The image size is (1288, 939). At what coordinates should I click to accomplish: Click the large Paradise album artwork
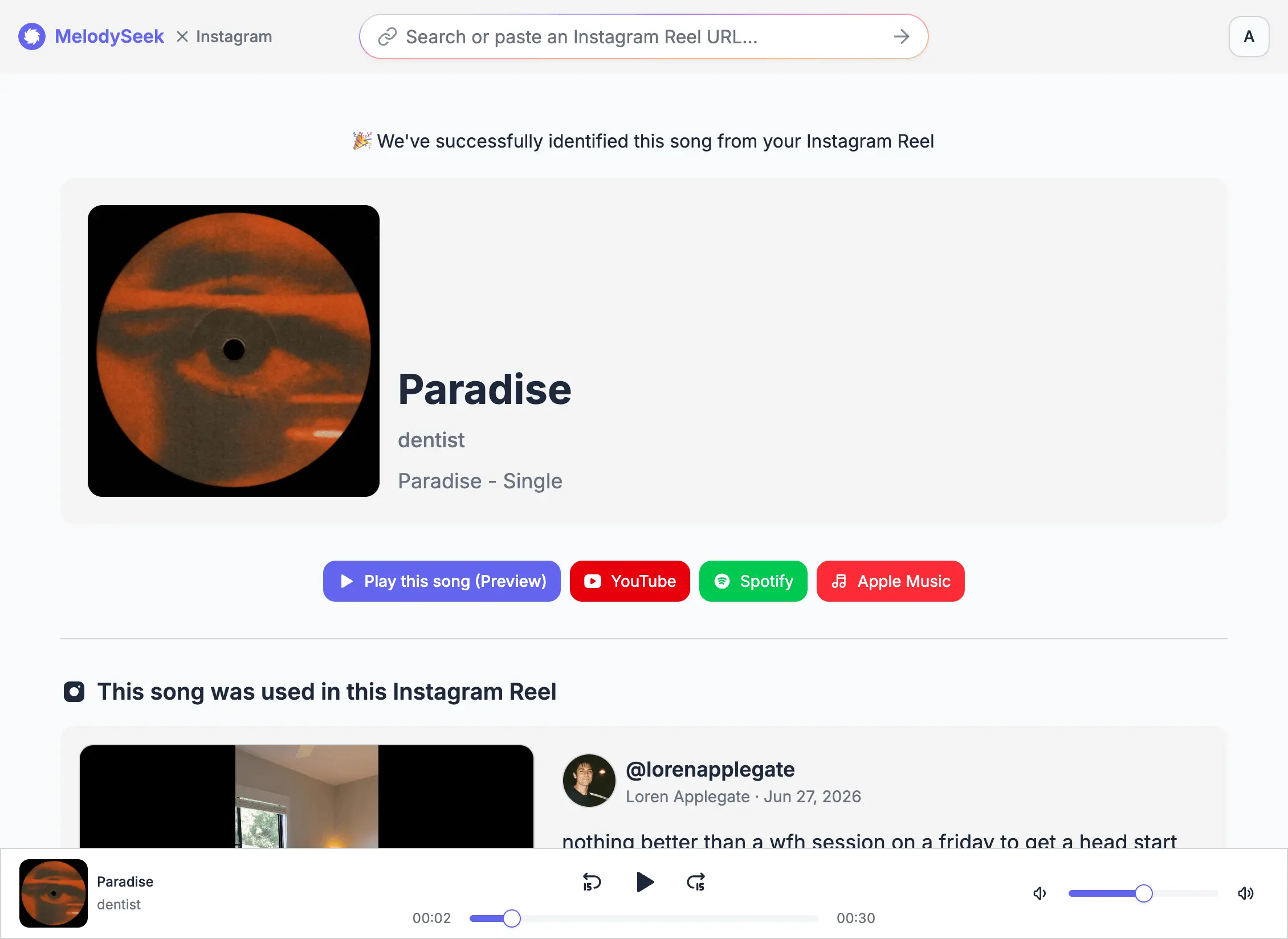point(234,351)
